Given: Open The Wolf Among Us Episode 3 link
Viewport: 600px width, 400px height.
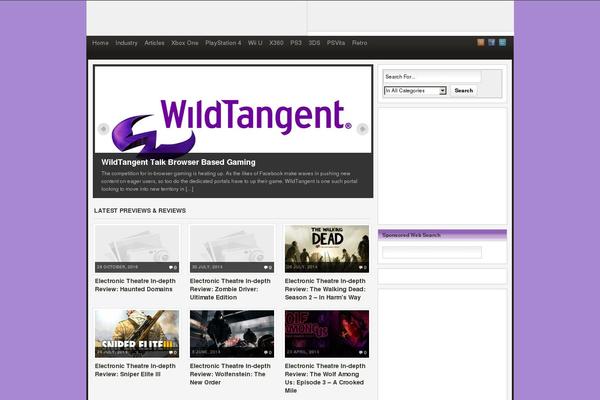Looking at the screenshot, I should pos(325,378).
